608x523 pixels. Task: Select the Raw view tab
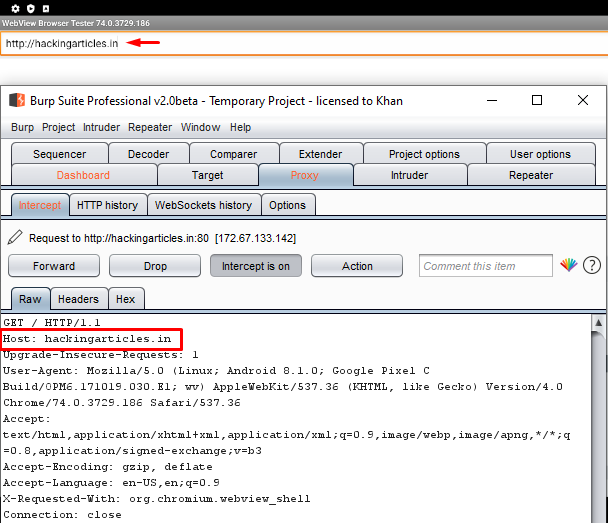(30, 299)
